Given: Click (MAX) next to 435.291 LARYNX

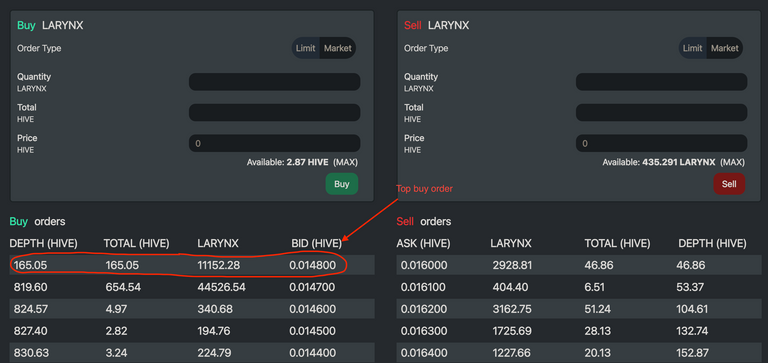Looking at the screenshot, I should (x=733, y=162).
